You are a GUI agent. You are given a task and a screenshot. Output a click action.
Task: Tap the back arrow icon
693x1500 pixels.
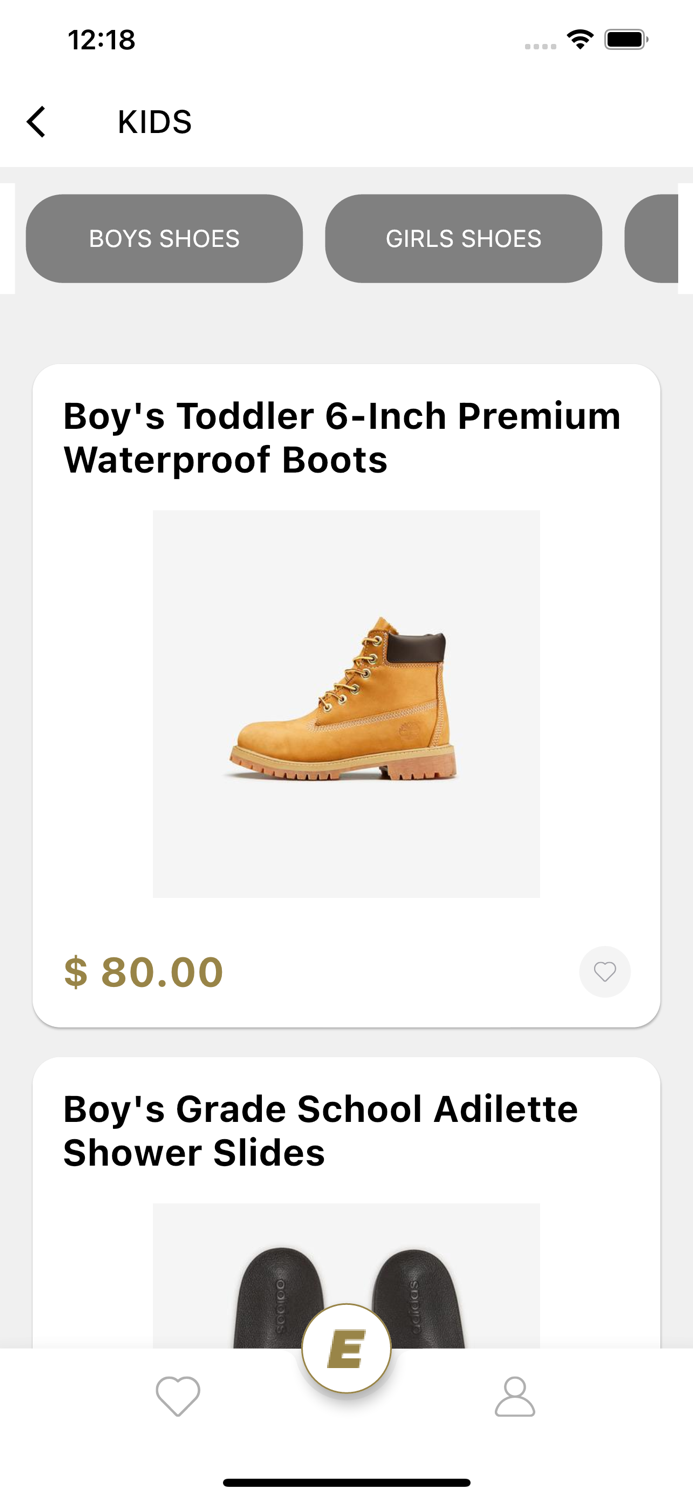(x=36, y=122)
